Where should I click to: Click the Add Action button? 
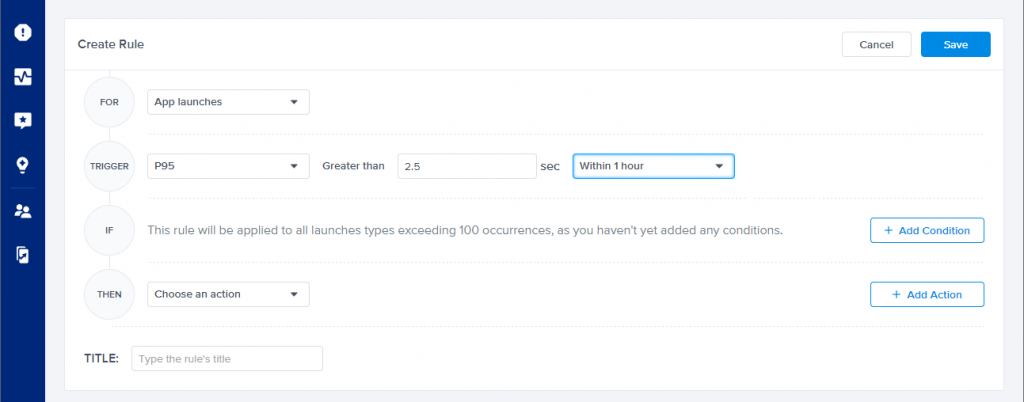click(927, 294)
